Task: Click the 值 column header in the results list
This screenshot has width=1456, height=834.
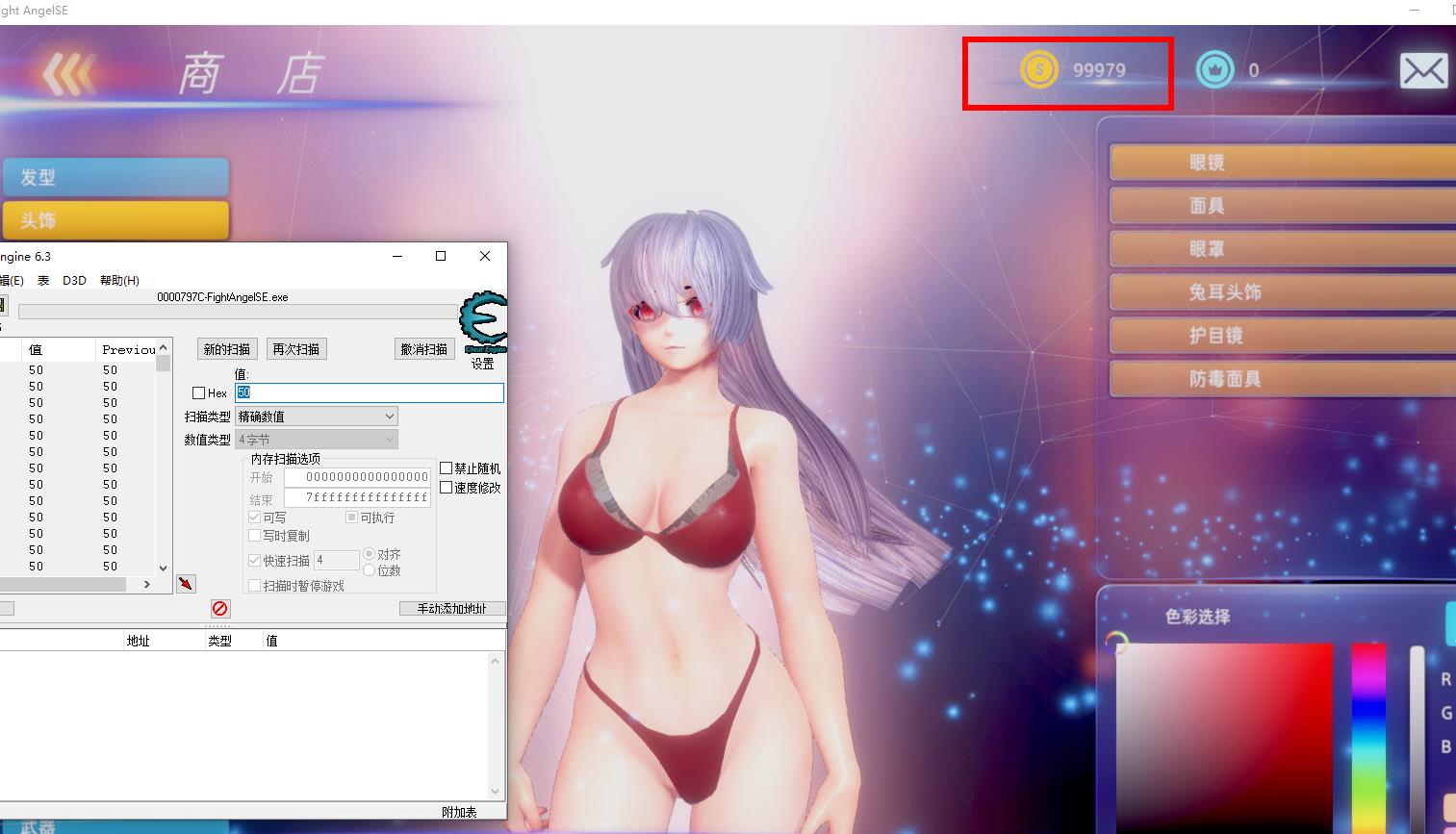Action: (x=60, y=349)
